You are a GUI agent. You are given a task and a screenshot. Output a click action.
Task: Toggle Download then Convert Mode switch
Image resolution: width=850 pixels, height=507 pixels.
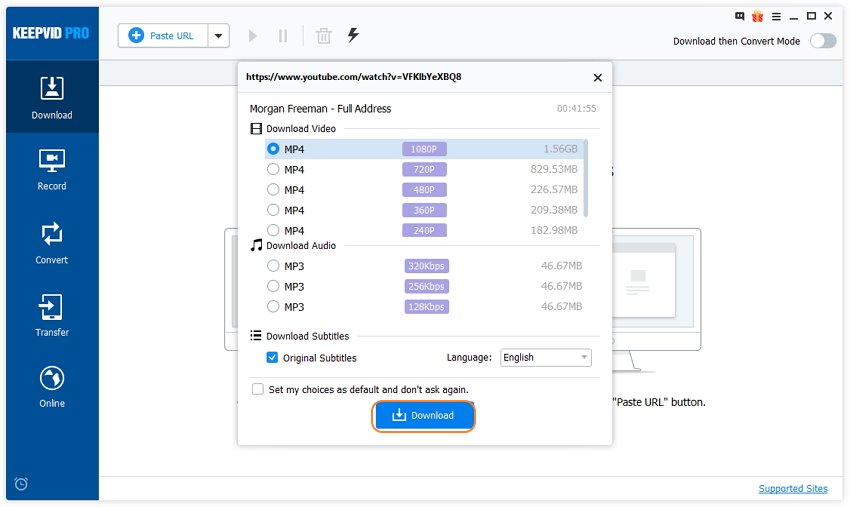click(822, 41)
